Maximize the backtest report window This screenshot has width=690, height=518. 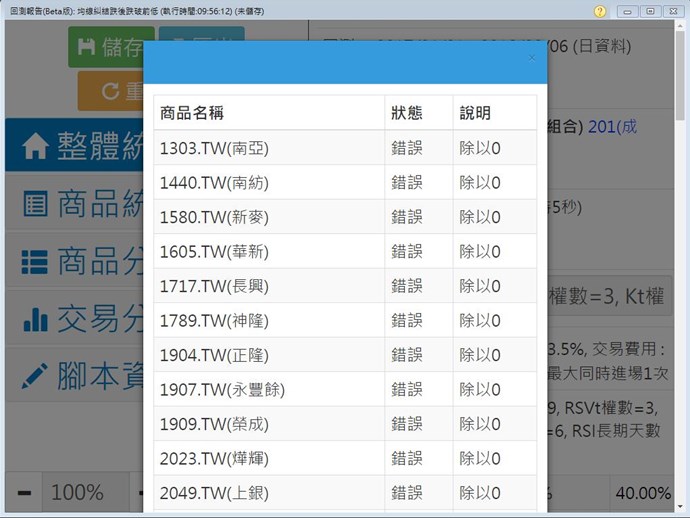[650, 11]
